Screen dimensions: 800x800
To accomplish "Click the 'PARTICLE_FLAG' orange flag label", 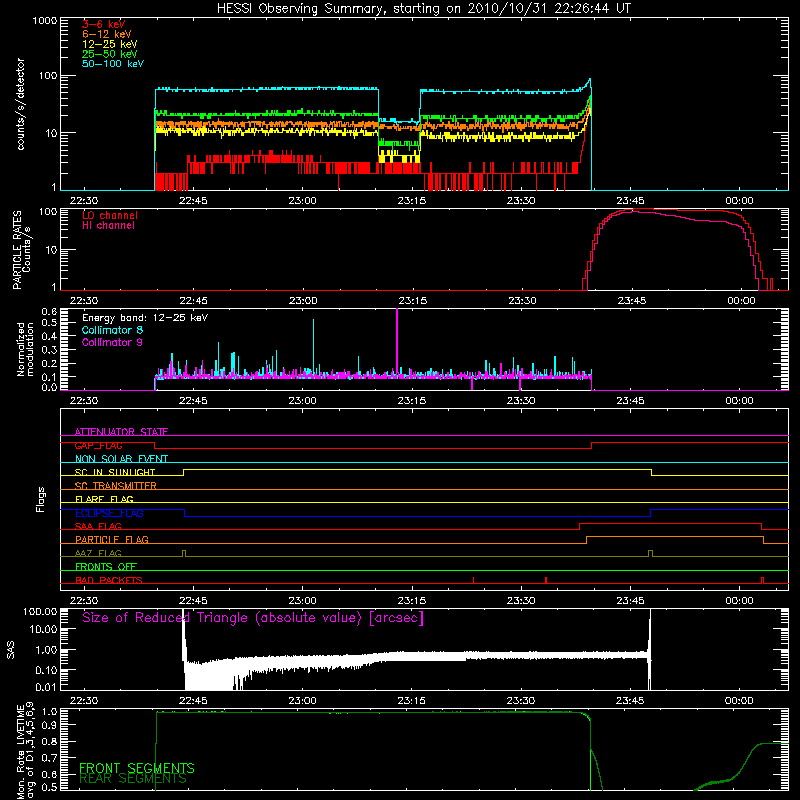I will 112,540.
